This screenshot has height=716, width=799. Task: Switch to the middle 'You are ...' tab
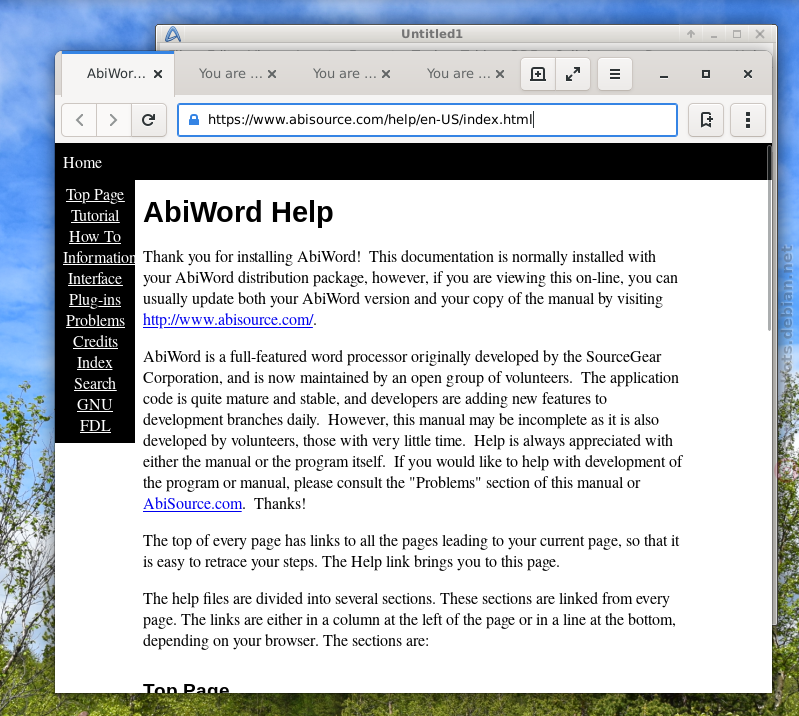click(344, 74)
